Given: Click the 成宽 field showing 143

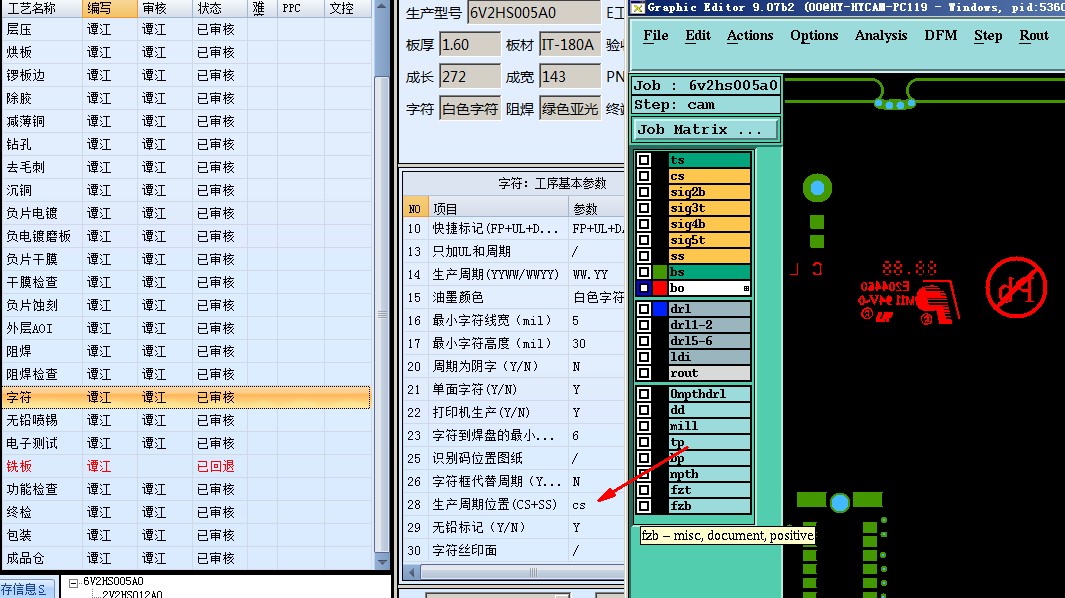Looking at the screenshot, I should click(x=570, y=77).
